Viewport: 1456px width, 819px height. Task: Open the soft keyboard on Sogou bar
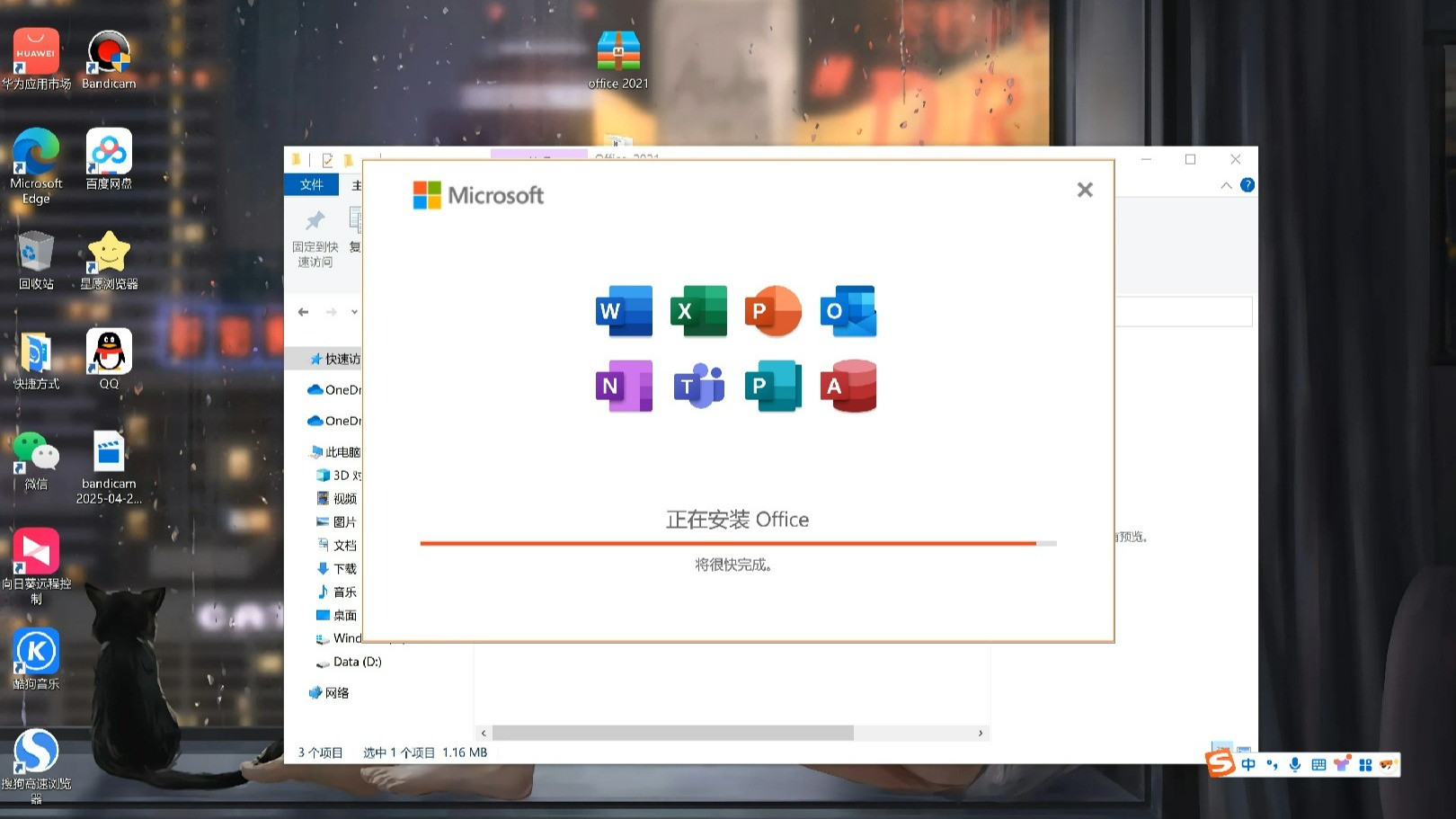point(1318,765)
